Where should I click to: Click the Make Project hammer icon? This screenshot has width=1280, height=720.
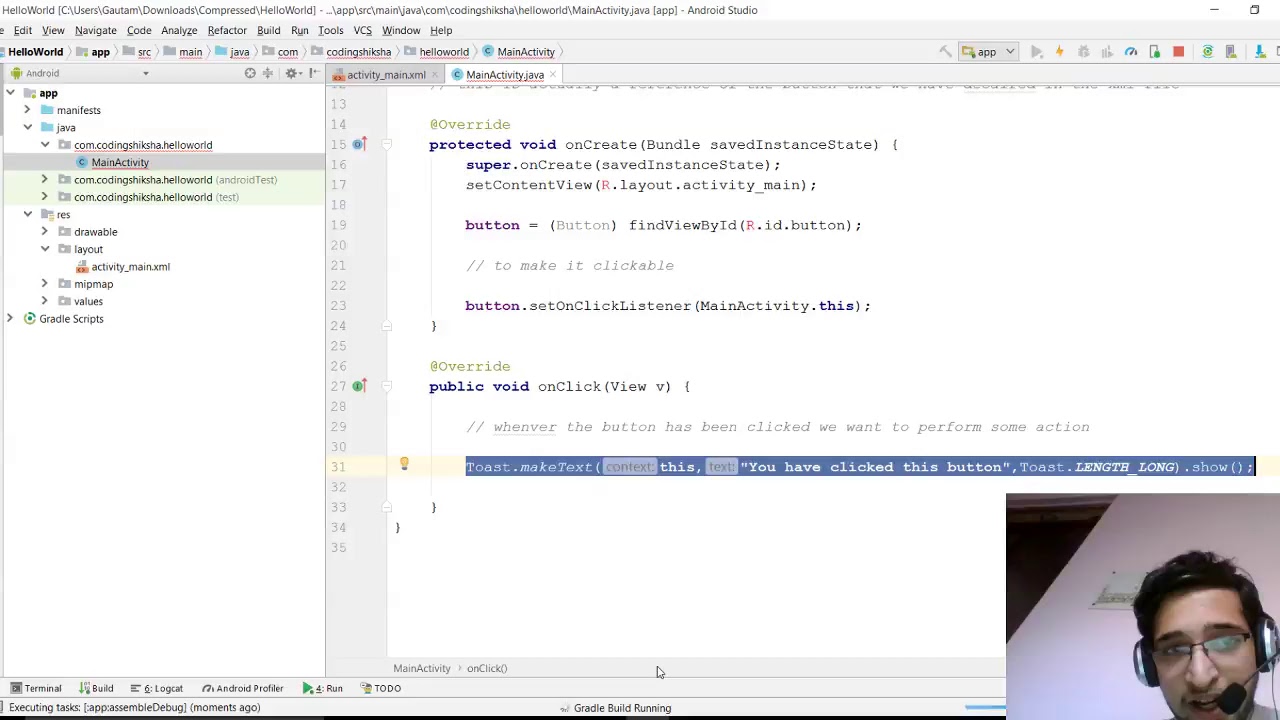click(x=945, y=52)
